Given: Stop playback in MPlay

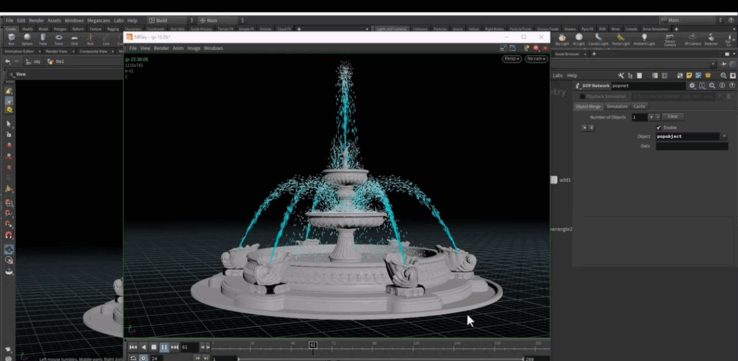Looking at the screenshot, I should (x=154, y=347).
